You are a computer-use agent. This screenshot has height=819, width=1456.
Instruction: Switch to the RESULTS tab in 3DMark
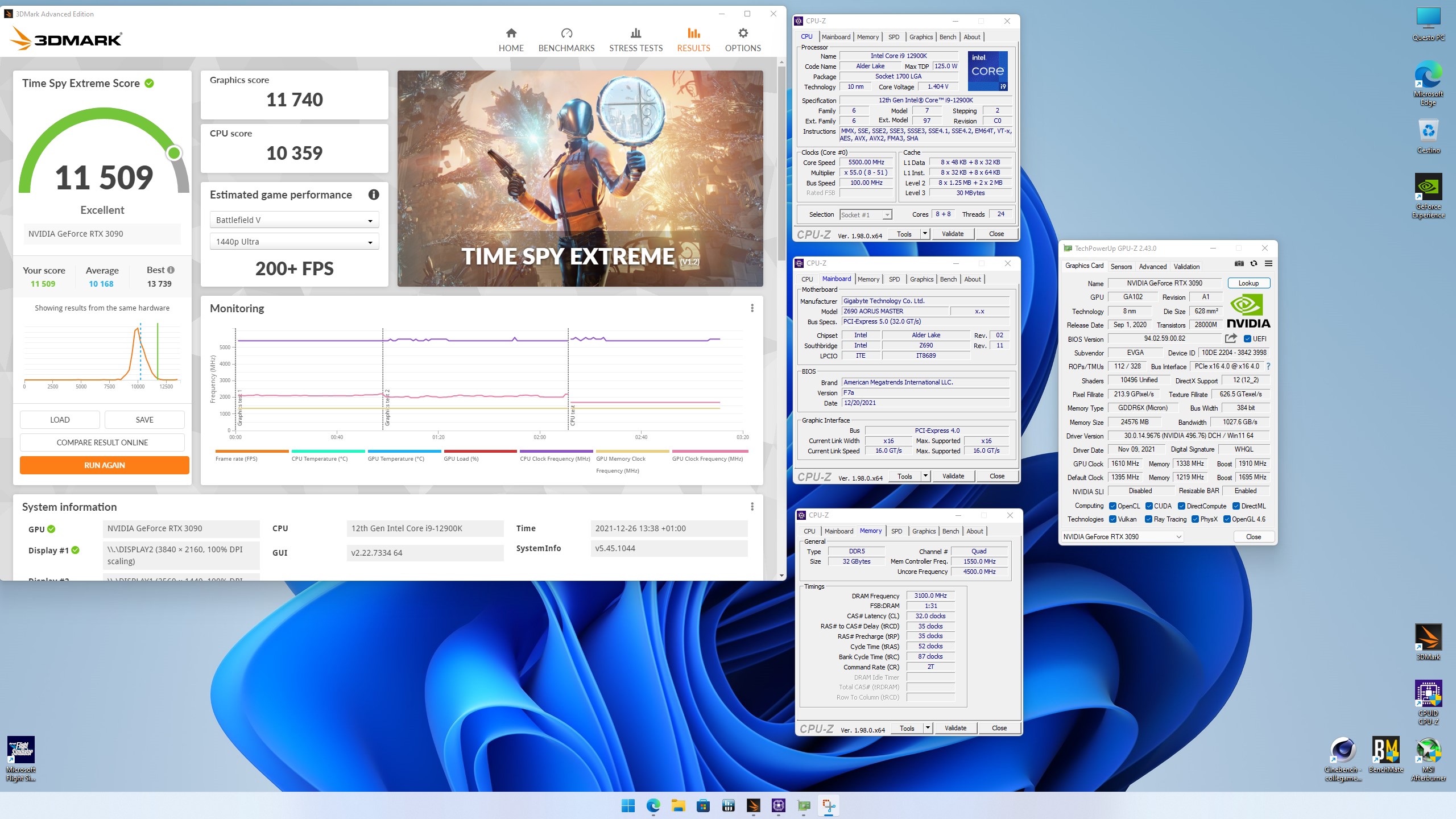coord(693,40)
